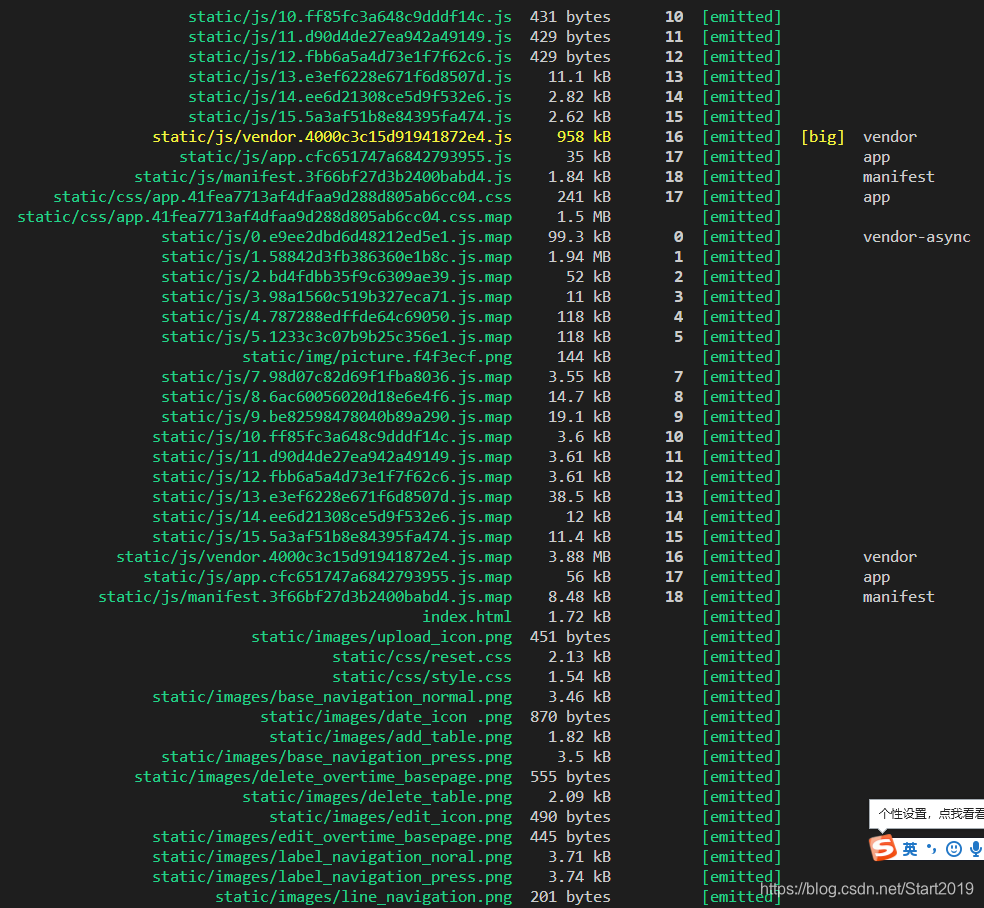This screenshot has width=984, height=908.
Task: Select static/js/vendor.4000c3c15d91941872e4.js.map filename
Action: click(314, 557)
